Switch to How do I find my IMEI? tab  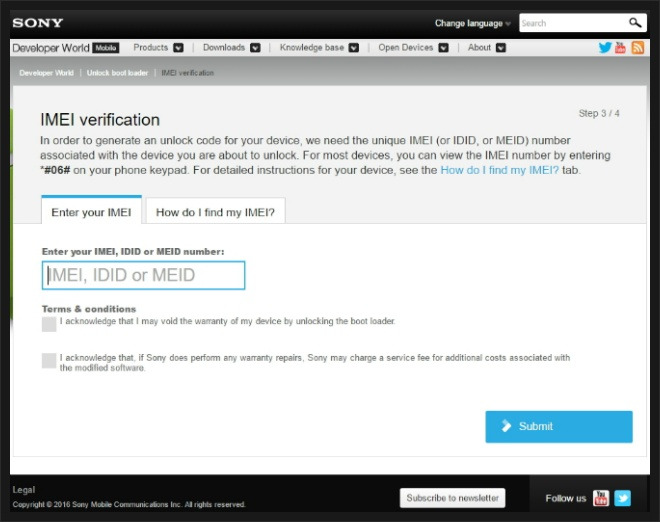click(215, 211)
